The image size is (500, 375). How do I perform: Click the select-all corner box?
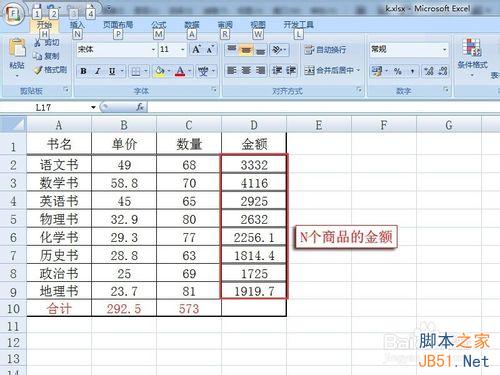(x=13, y=124)
